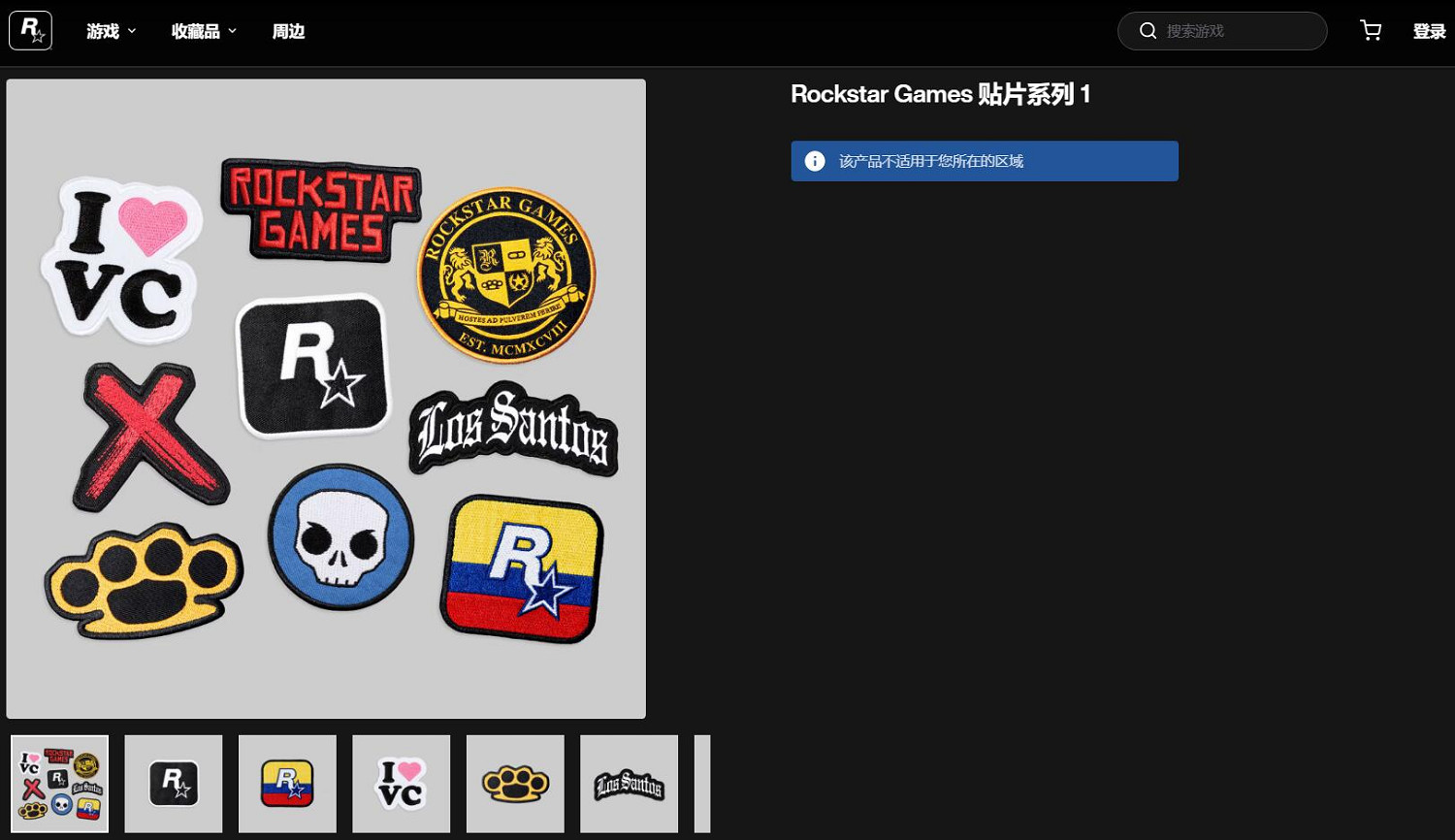The image size is (1455, 840).
Task: Select the first patch collection thumbnail
Action: (x=59, y=784)
